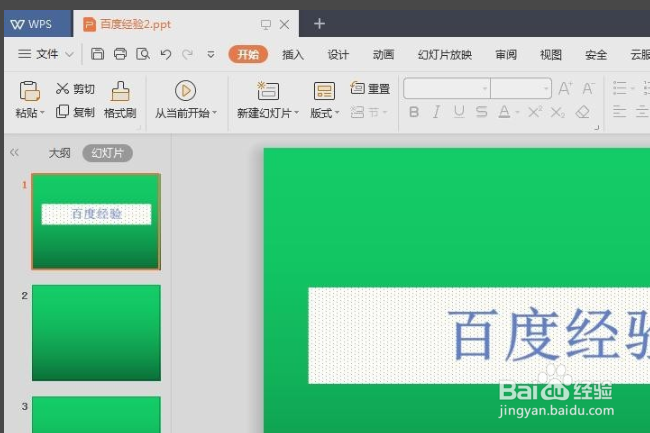Switch to the 审阅 ribbon tab
Screen dimensions: 650x433
[x=506, y=54]
